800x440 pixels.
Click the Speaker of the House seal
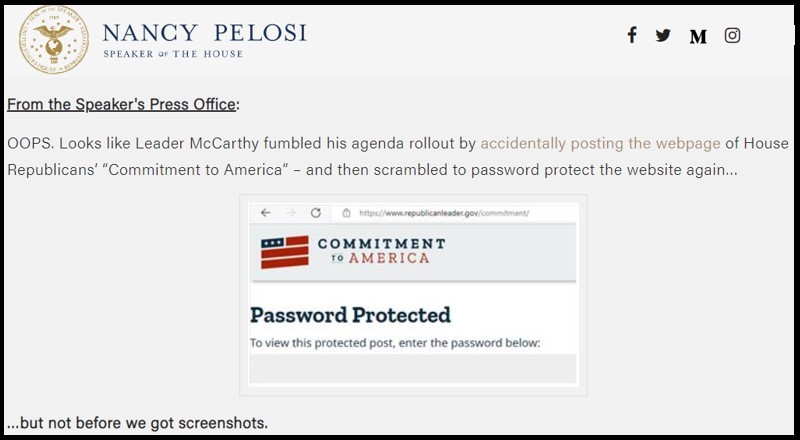pos(53,39)
